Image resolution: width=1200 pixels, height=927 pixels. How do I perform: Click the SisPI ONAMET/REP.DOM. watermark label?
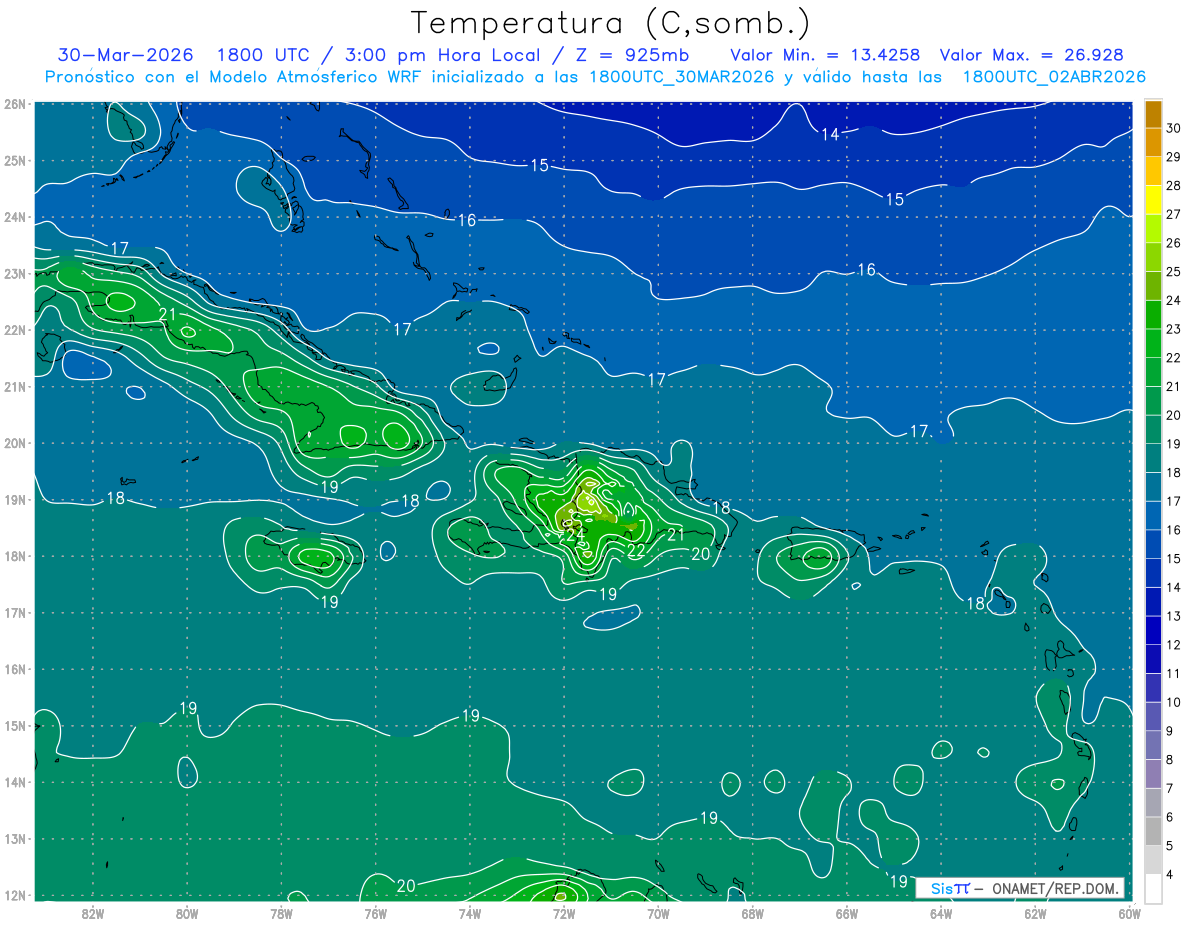click(x=1021, y=888)
